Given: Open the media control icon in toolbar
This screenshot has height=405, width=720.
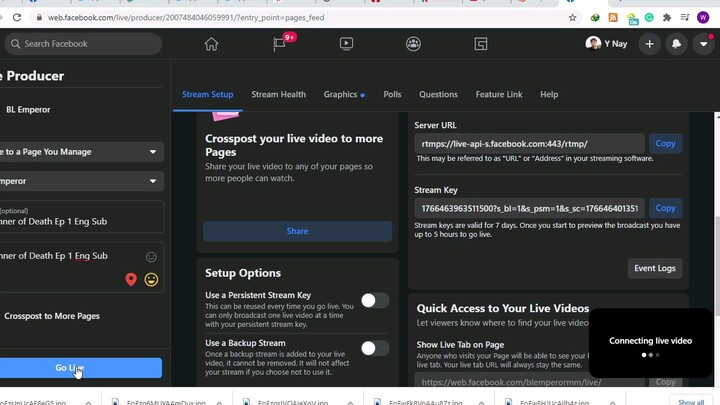Looking at the screenshot, I should coord(685,17).
